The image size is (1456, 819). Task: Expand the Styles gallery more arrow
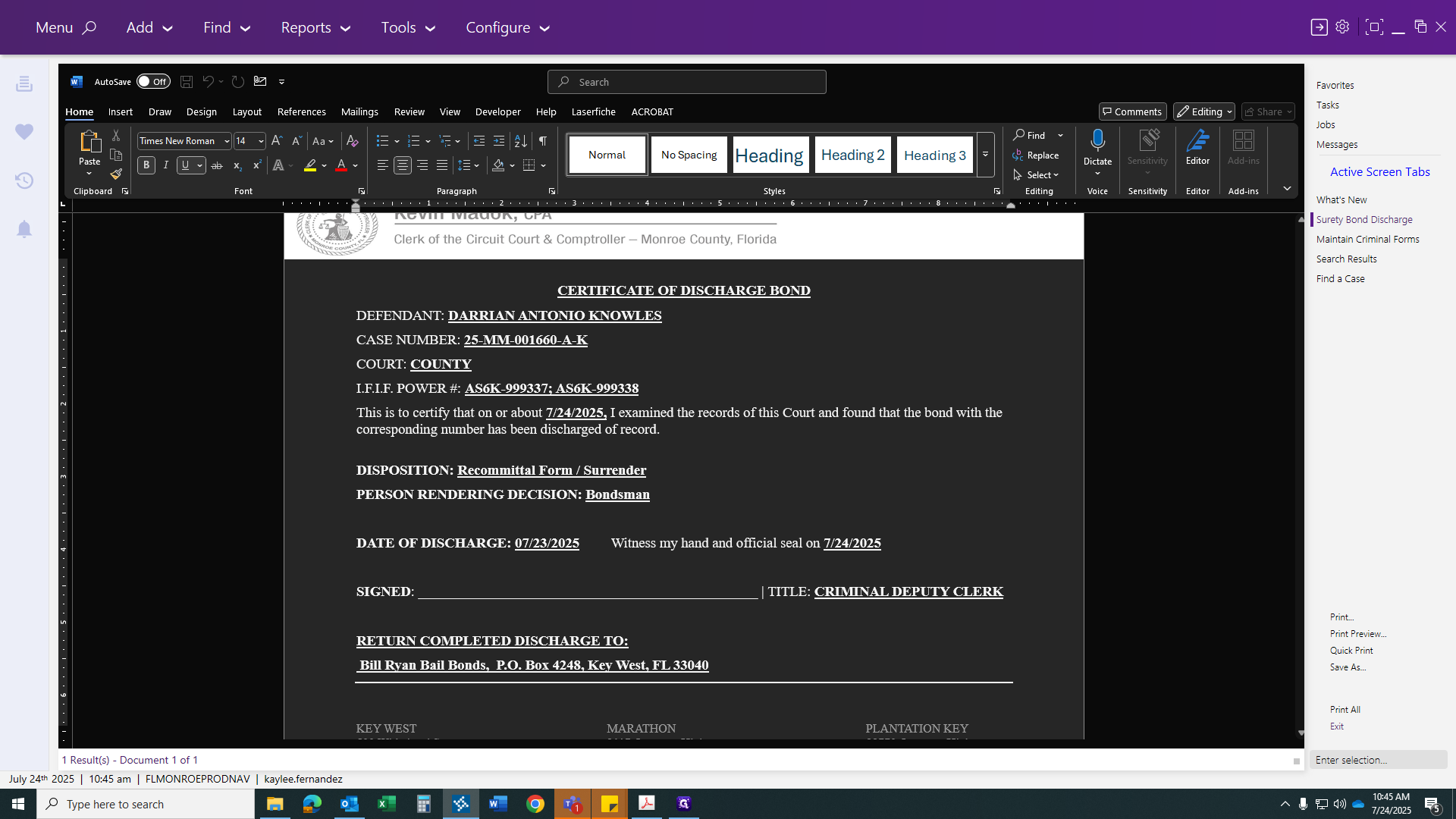(x=985, y=155)
